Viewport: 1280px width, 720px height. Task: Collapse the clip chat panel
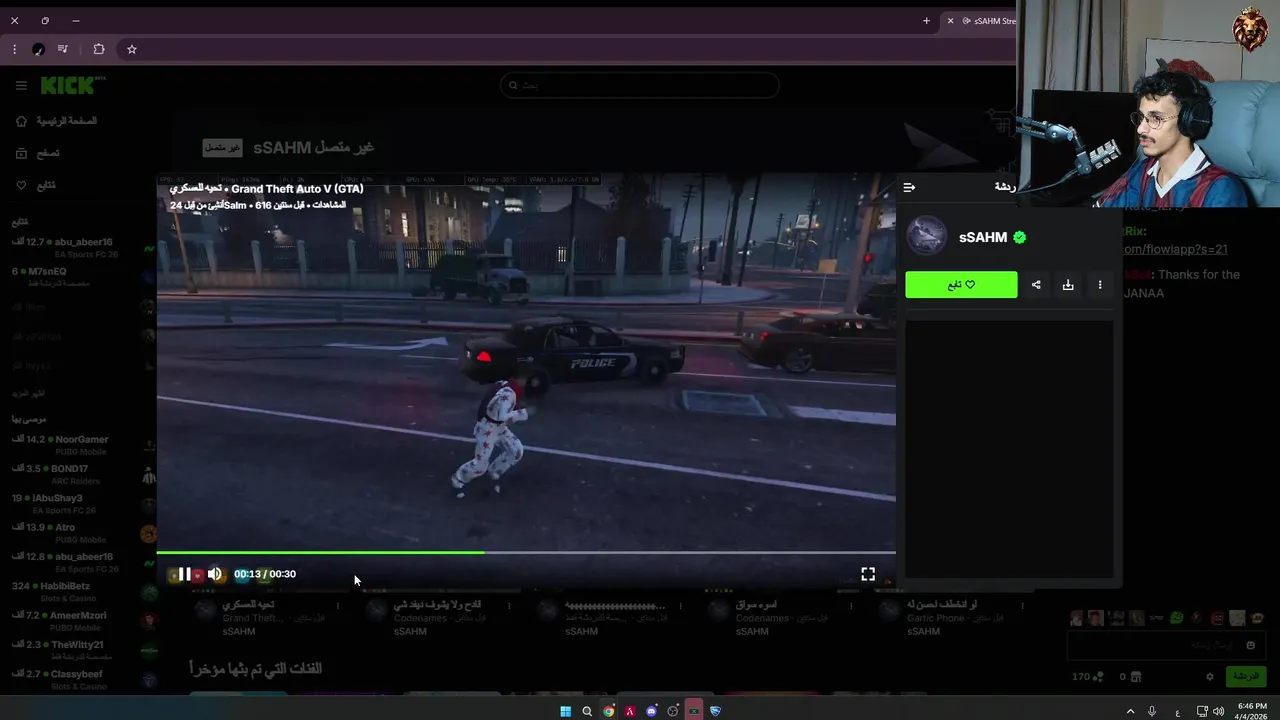[x=909, y=187]
